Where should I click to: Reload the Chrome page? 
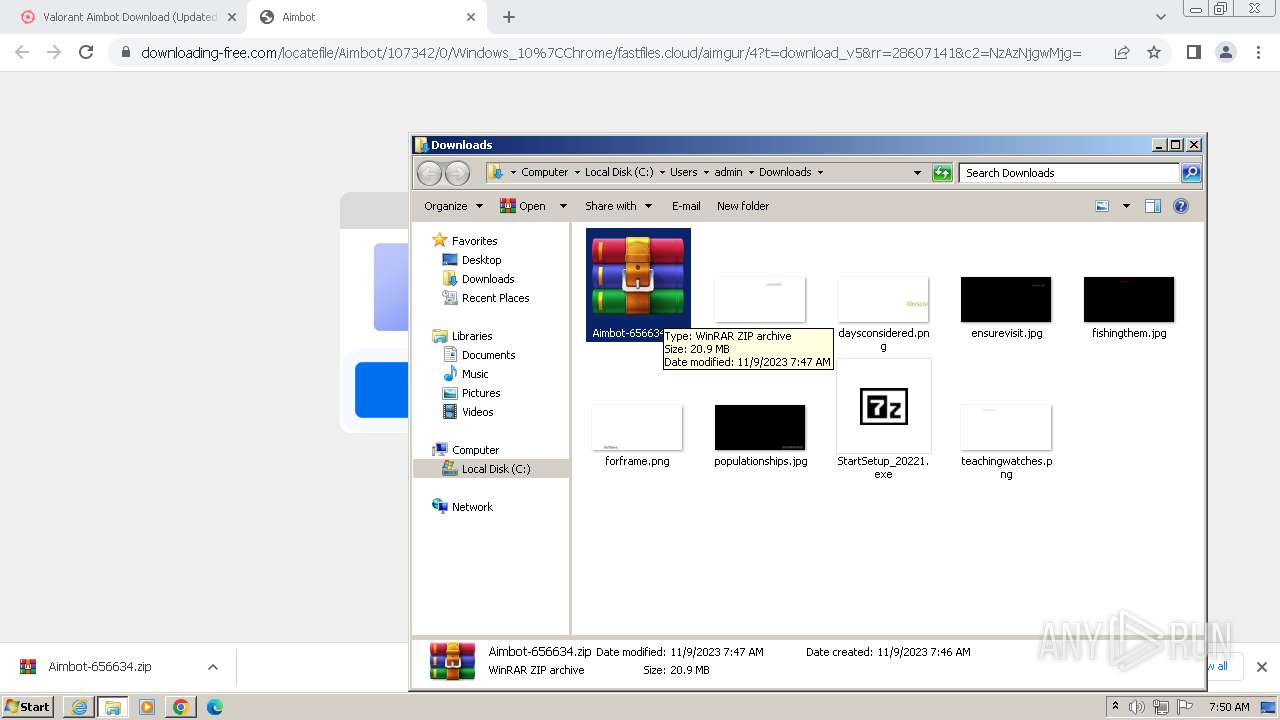86,52
